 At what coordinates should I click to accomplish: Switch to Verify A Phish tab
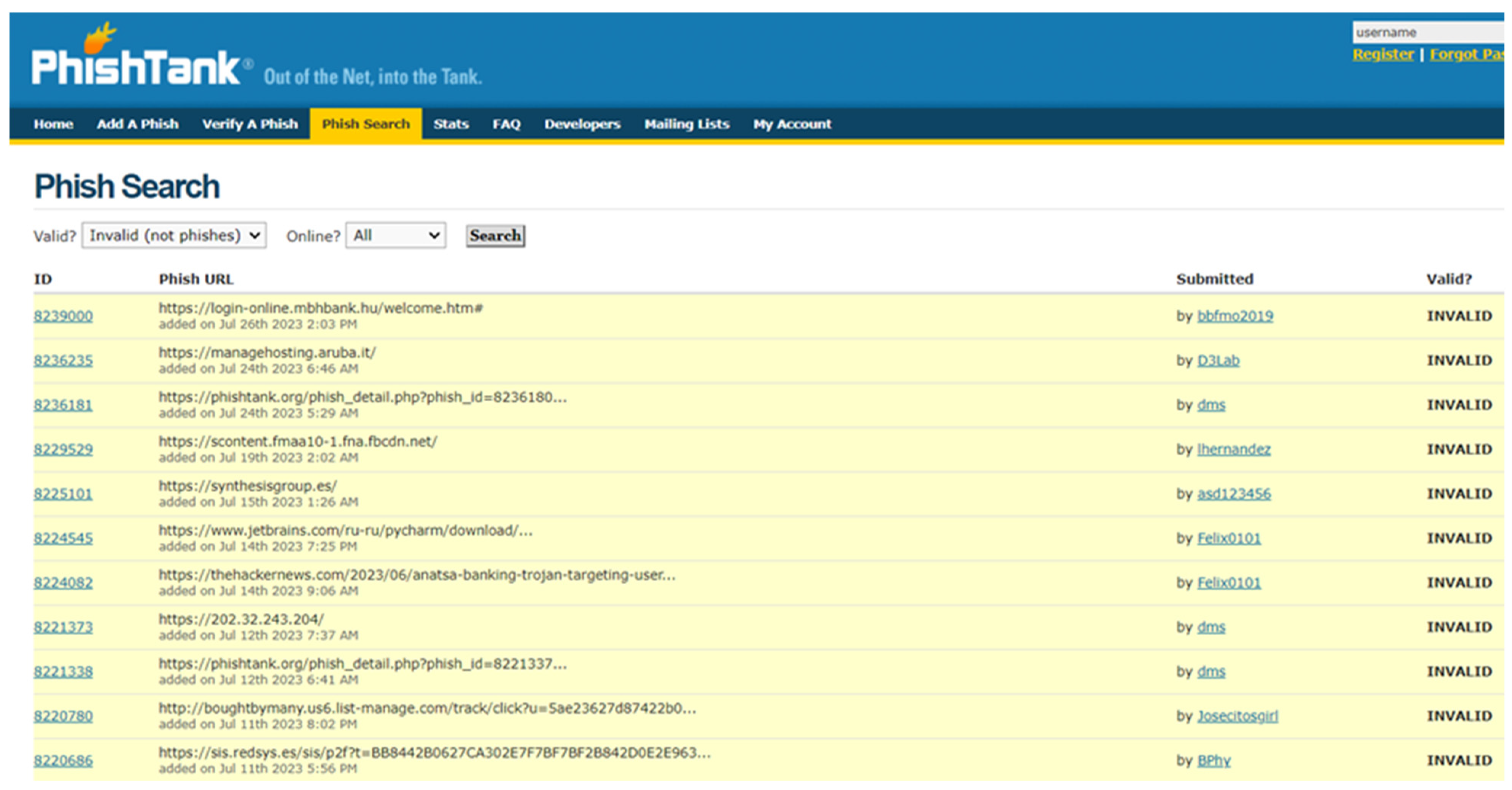[x=250, y=124]
